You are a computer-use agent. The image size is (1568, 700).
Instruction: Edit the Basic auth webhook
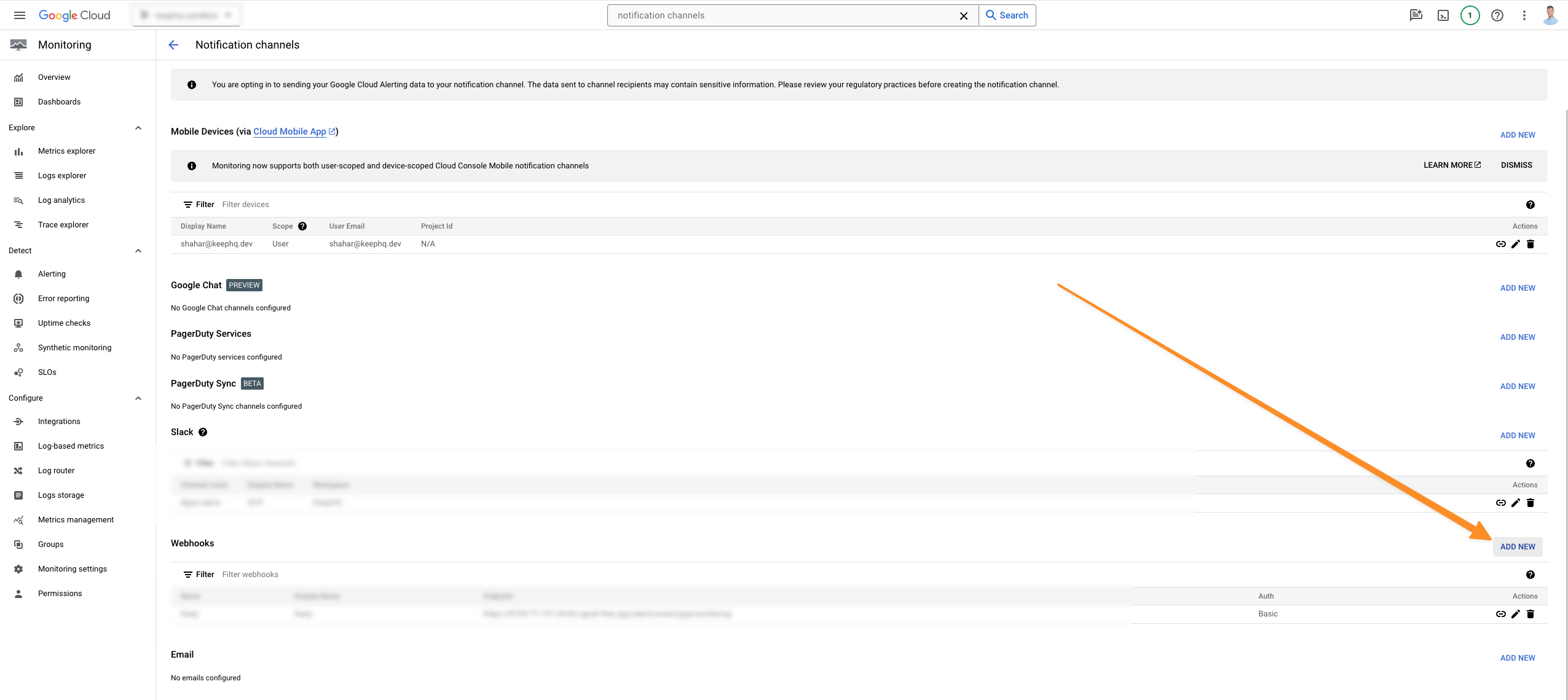pyautogui.click(x=1516, y=614)
